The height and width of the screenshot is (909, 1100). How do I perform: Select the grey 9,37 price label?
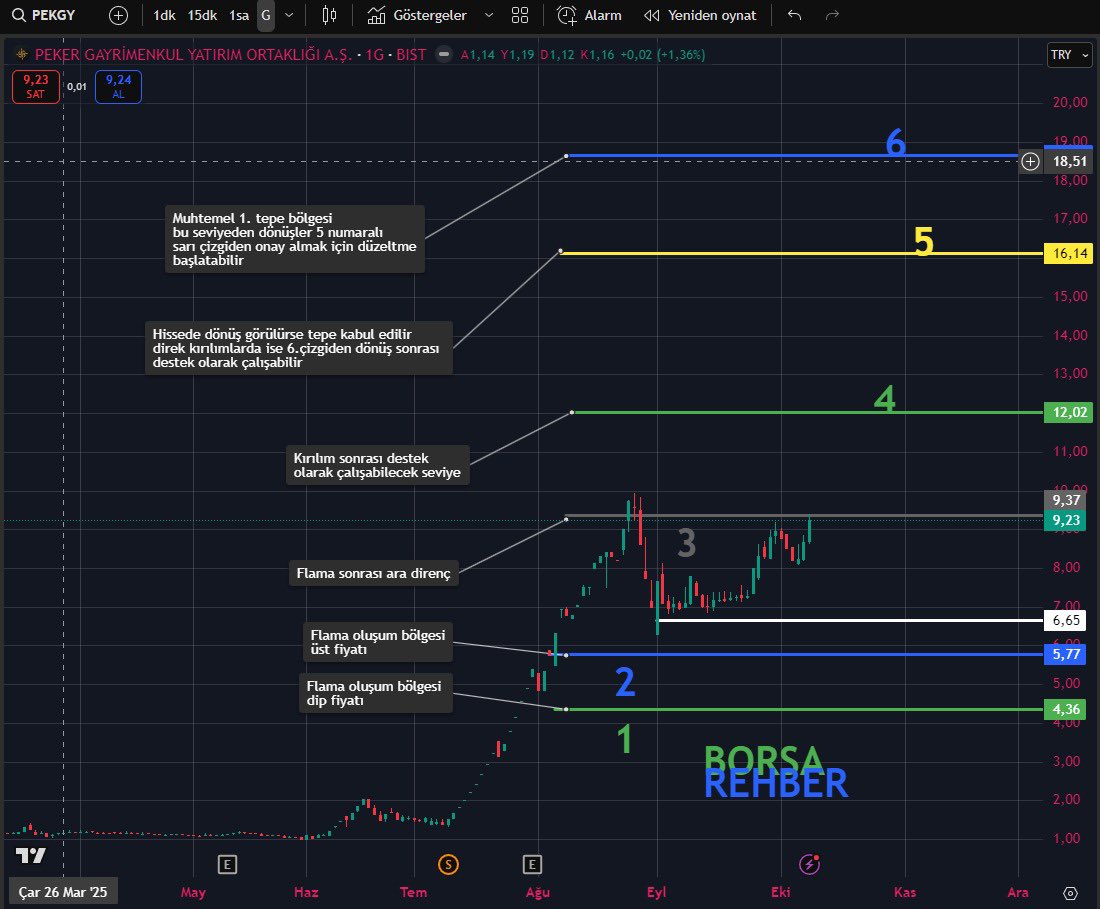[1066, 500]
